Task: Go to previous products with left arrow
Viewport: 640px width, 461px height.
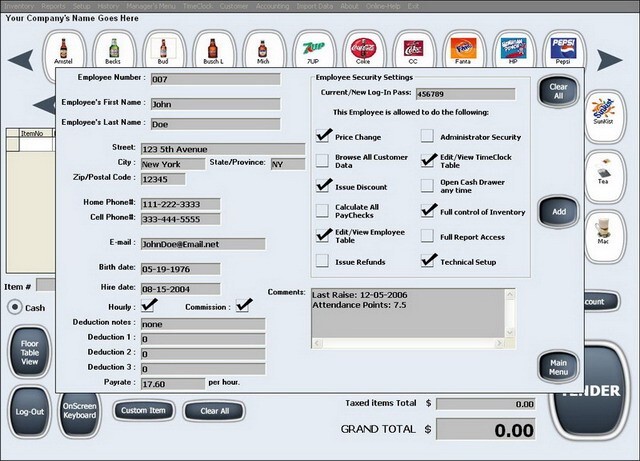Action: [x=20, y=60]
